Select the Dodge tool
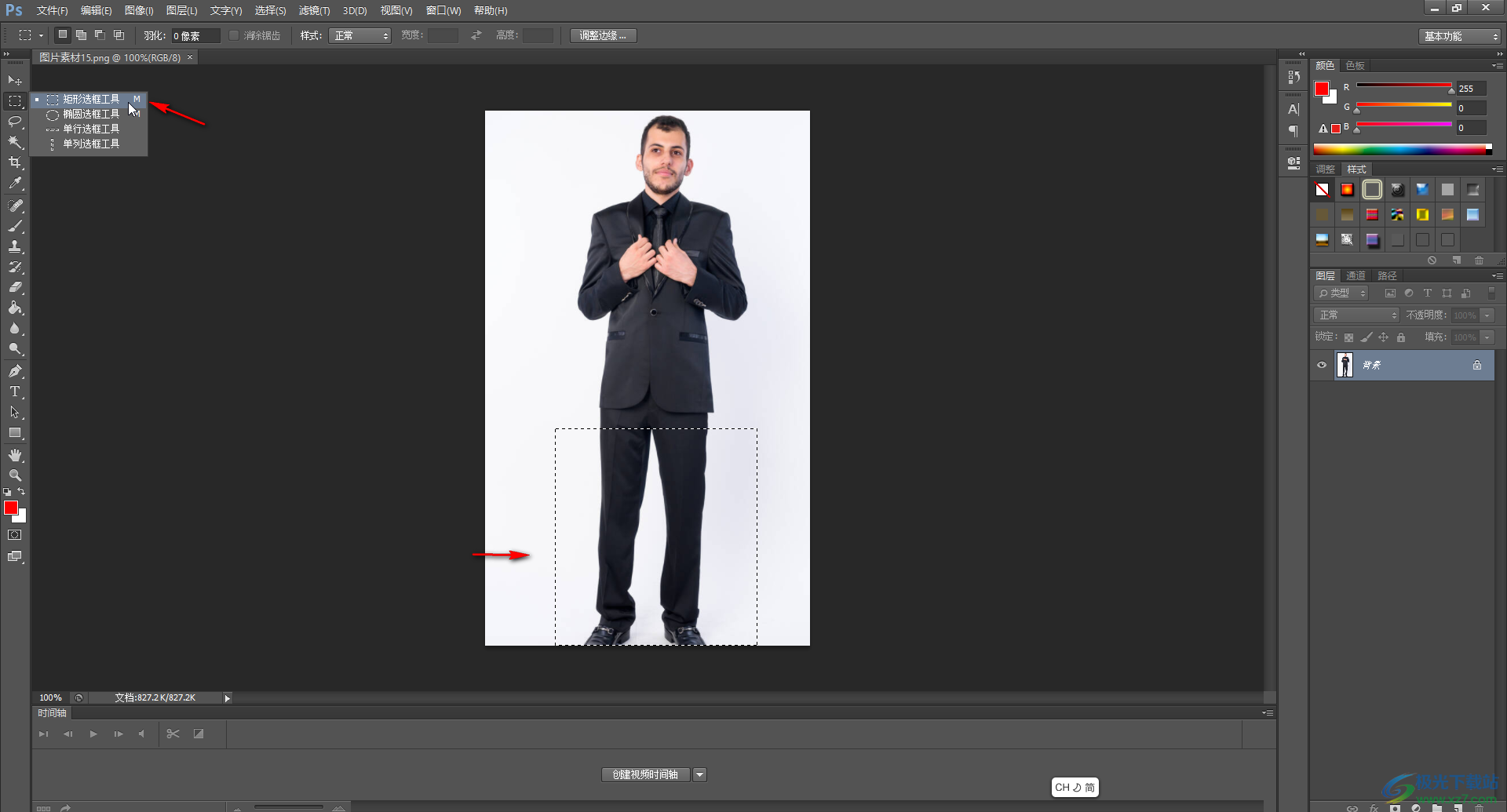1507x812 pixels. tap(15, 348)
